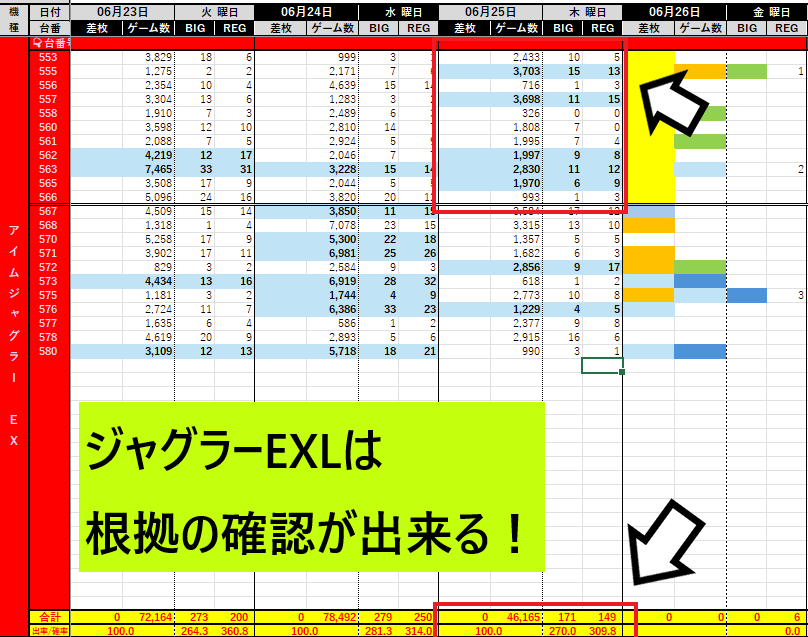Select the 金 曜日 weekday header
Viewport: 808px width, 637px height.
click(767, 12)
